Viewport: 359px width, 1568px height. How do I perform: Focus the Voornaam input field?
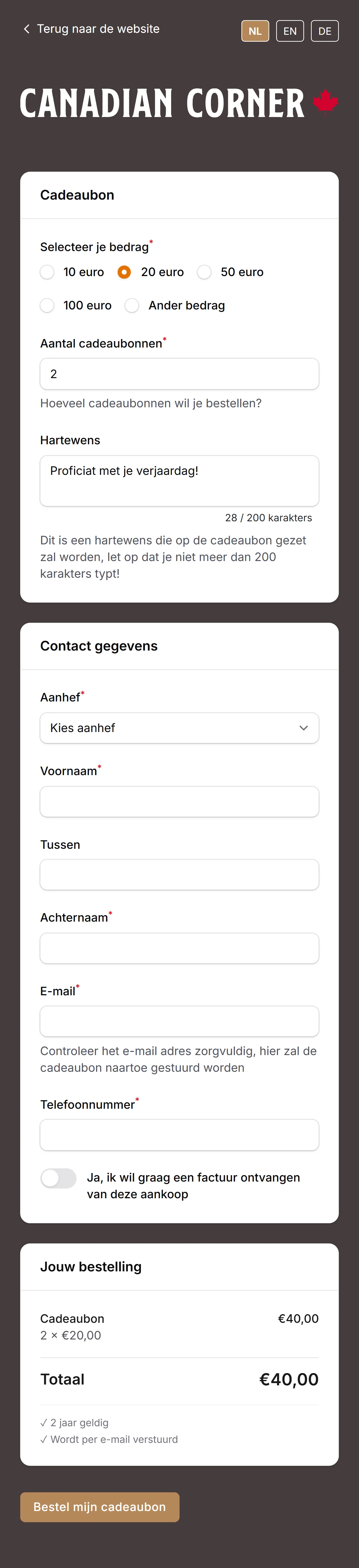179,802
